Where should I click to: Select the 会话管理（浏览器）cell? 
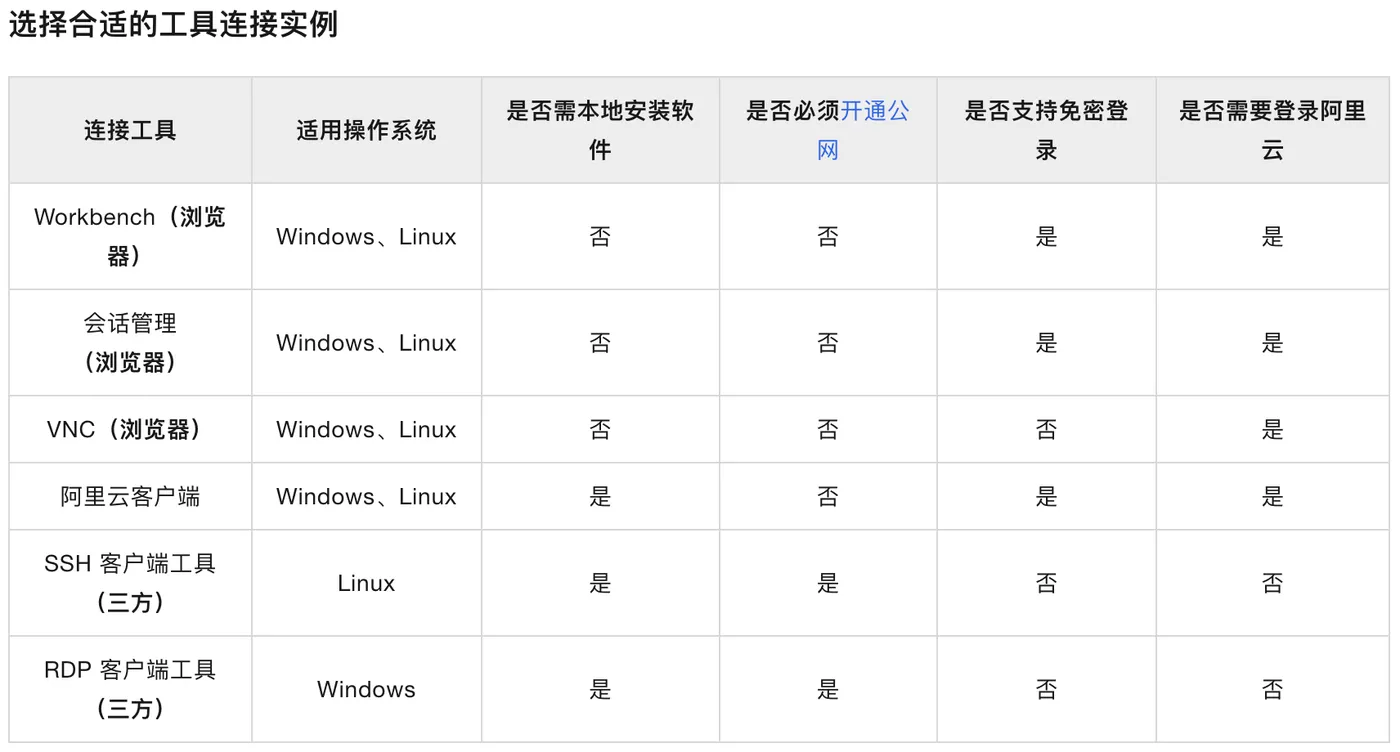coord(130,342)
